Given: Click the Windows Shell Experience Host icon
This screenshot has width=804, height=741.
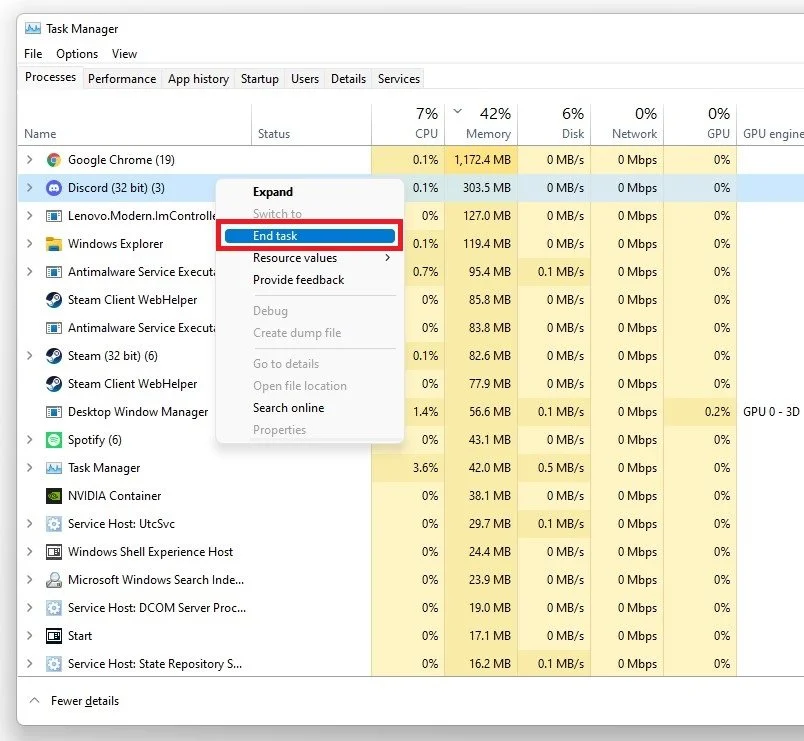Looking at the screenshot, I should click(x=53, y=552).
